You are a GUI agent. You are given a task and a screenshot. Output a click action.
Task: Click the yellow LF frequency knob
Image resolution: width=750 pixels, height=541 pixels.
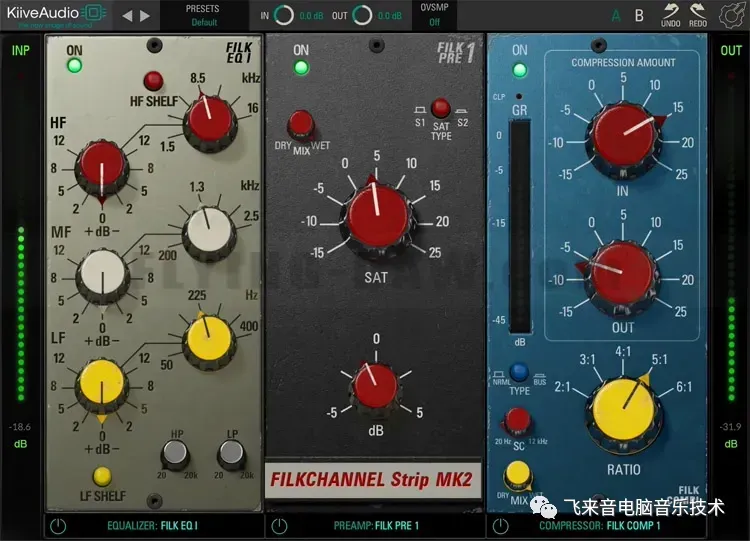pyautogui.click(x=210, y=340)
